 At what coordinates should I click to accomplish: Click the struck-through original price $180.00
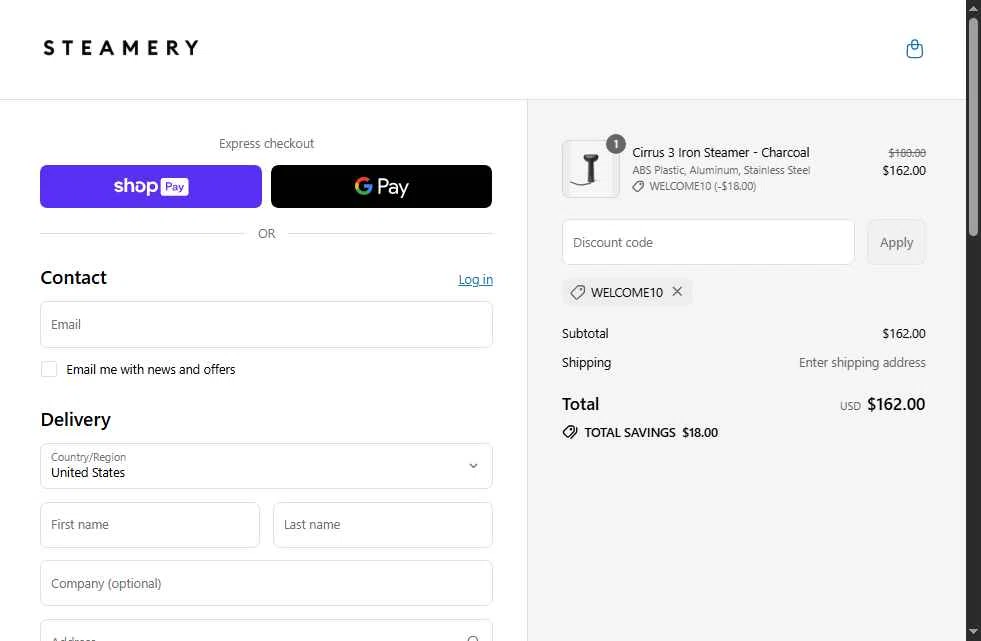[x=907, y=153]
